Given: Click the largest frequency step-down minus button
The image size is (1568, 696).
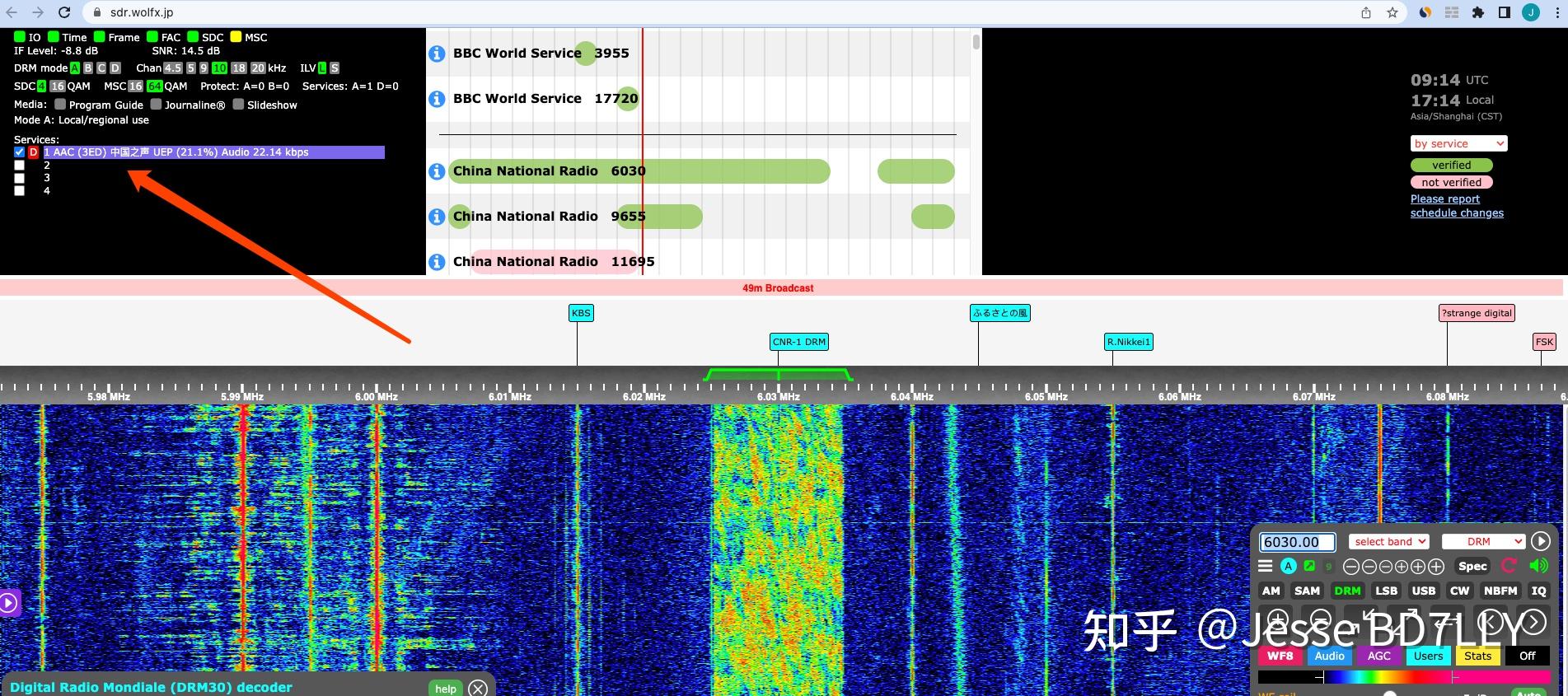Looking at the screenshot, I should [1351, 567].
